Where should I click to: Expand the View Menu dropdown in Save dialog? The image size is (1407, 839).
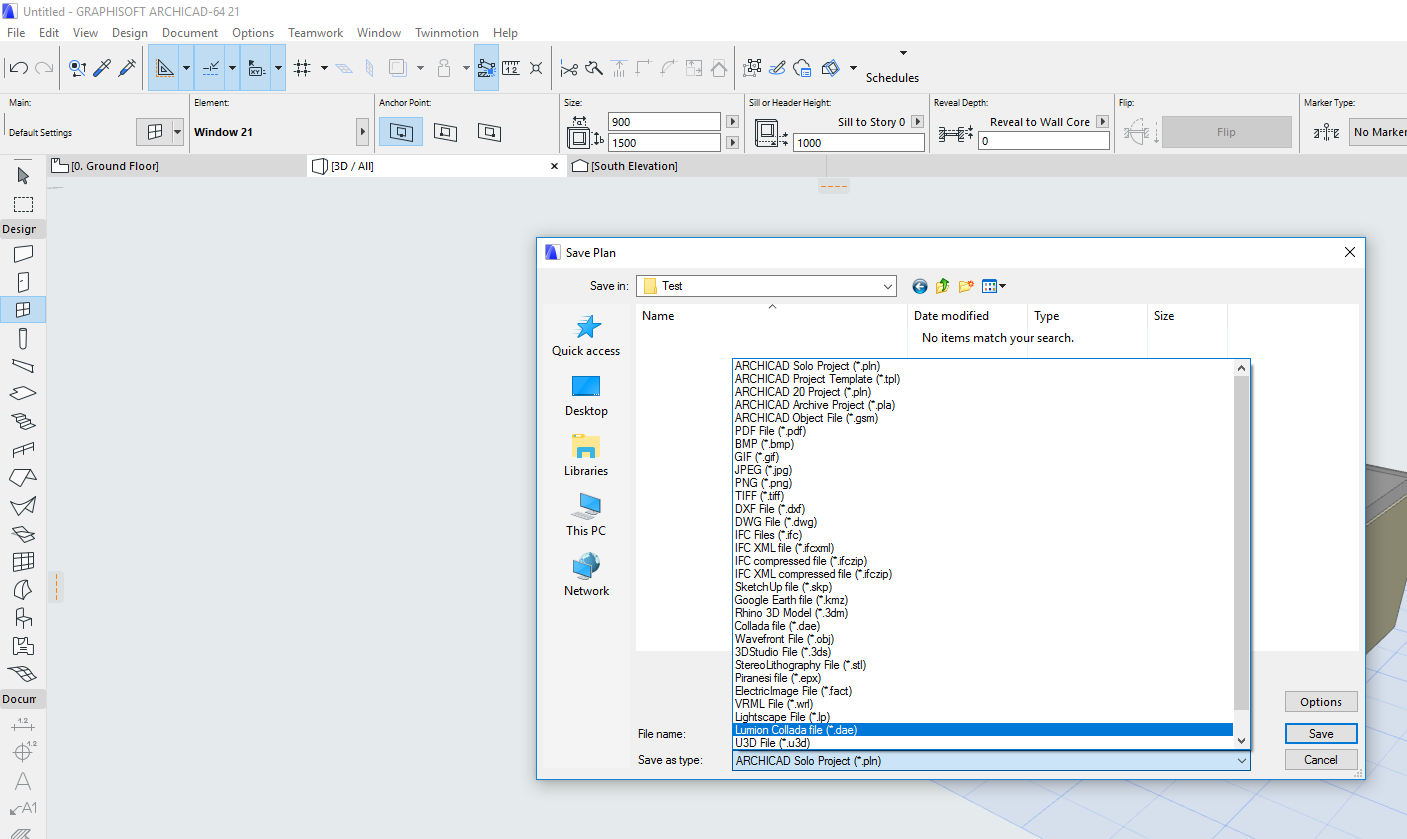click(x=994, y=286)
